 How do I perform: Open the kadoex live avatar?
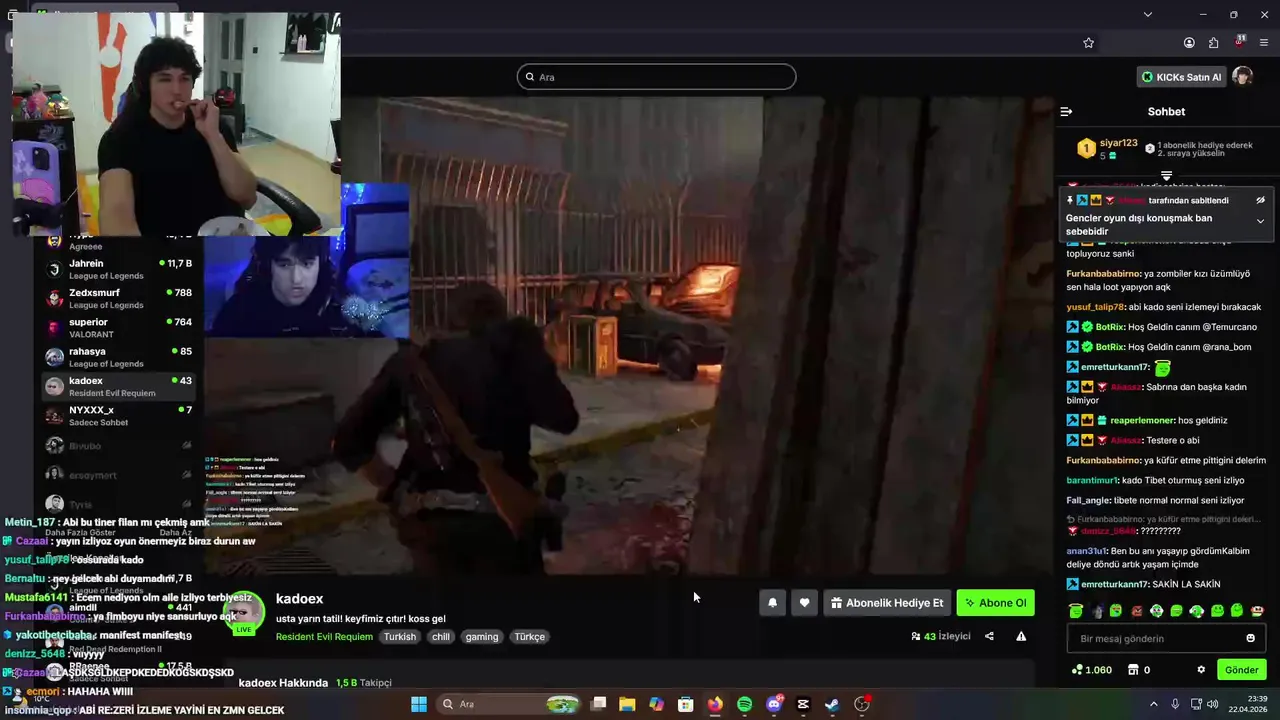click(243, 612)
